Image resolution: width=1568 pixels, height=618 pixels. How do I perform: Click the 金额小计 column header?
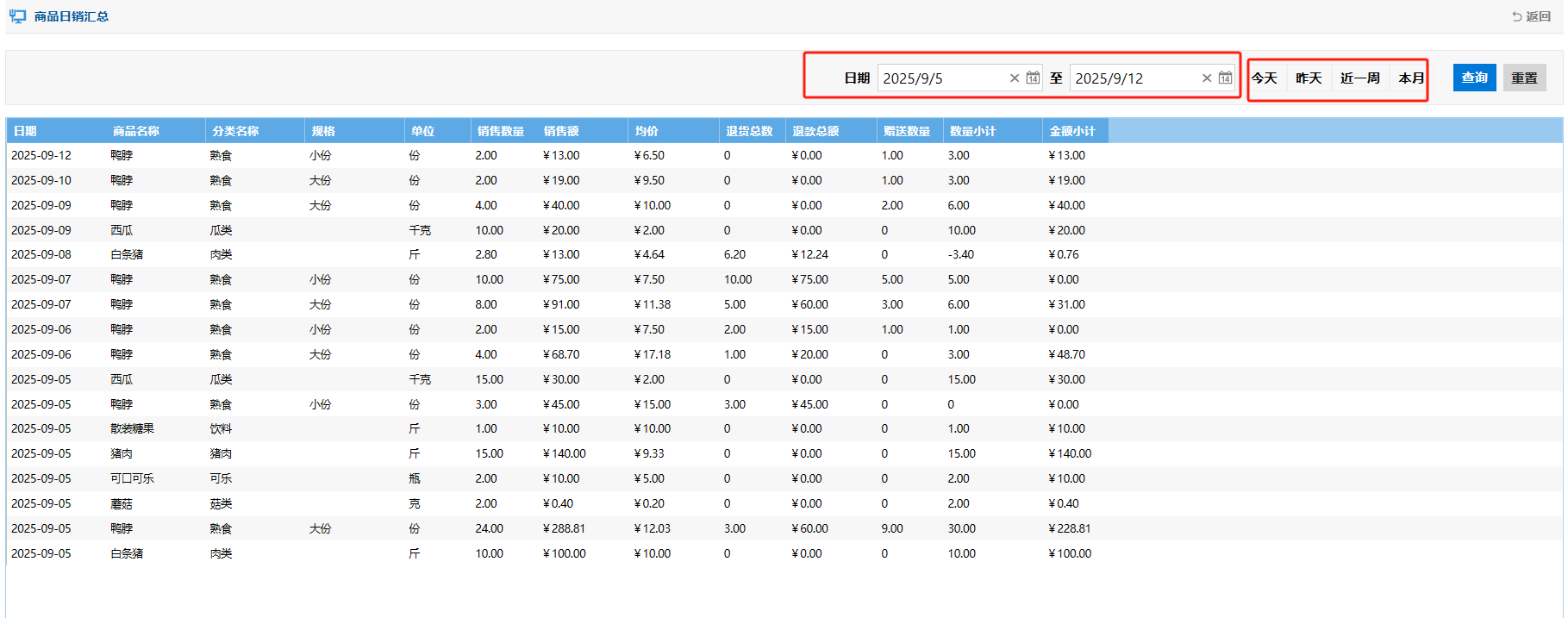1071,131
